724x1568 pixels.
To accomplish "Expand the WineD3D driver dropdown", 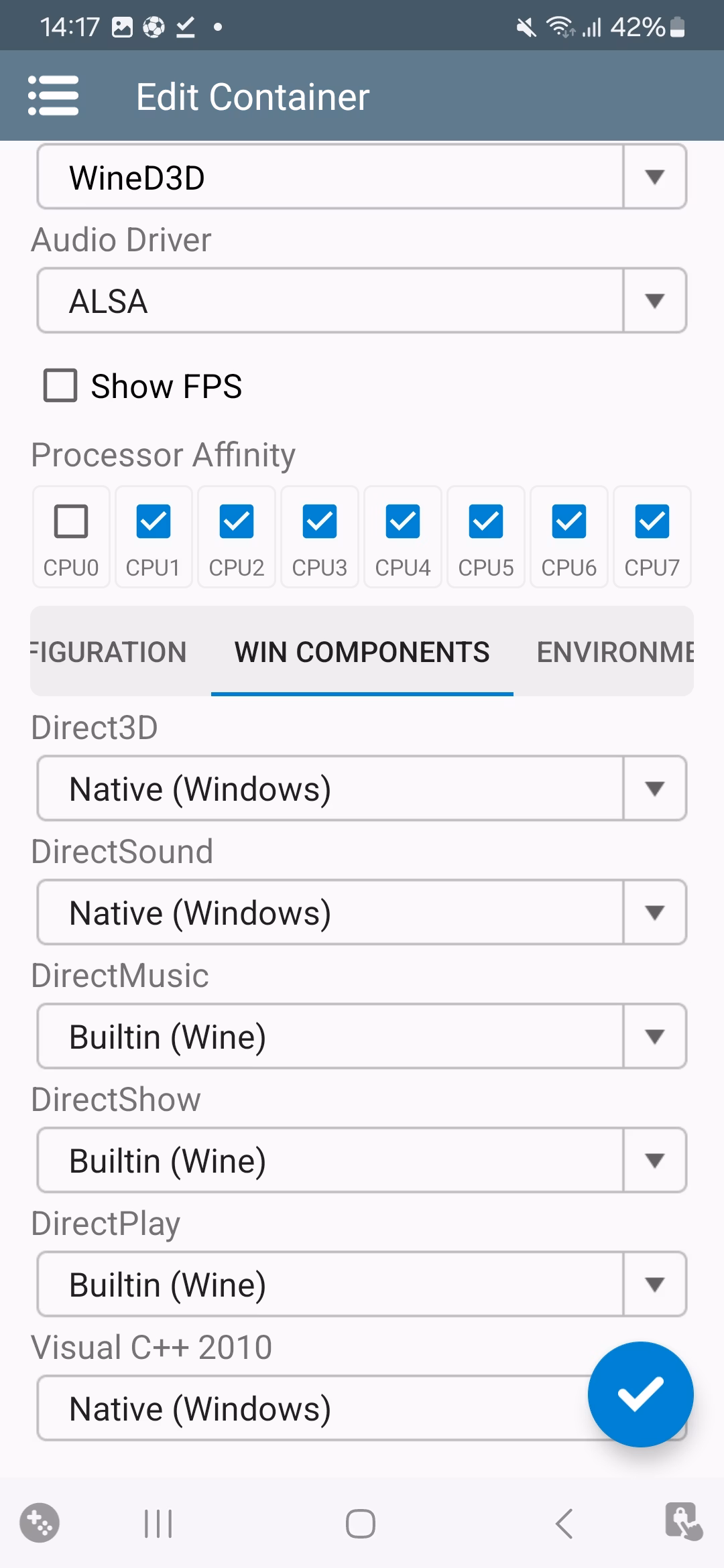I will (362, 177).
